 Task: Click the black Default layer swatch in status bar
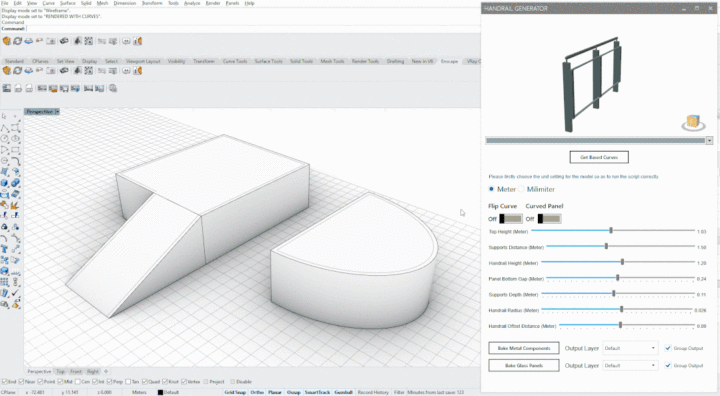click(160, 392)
